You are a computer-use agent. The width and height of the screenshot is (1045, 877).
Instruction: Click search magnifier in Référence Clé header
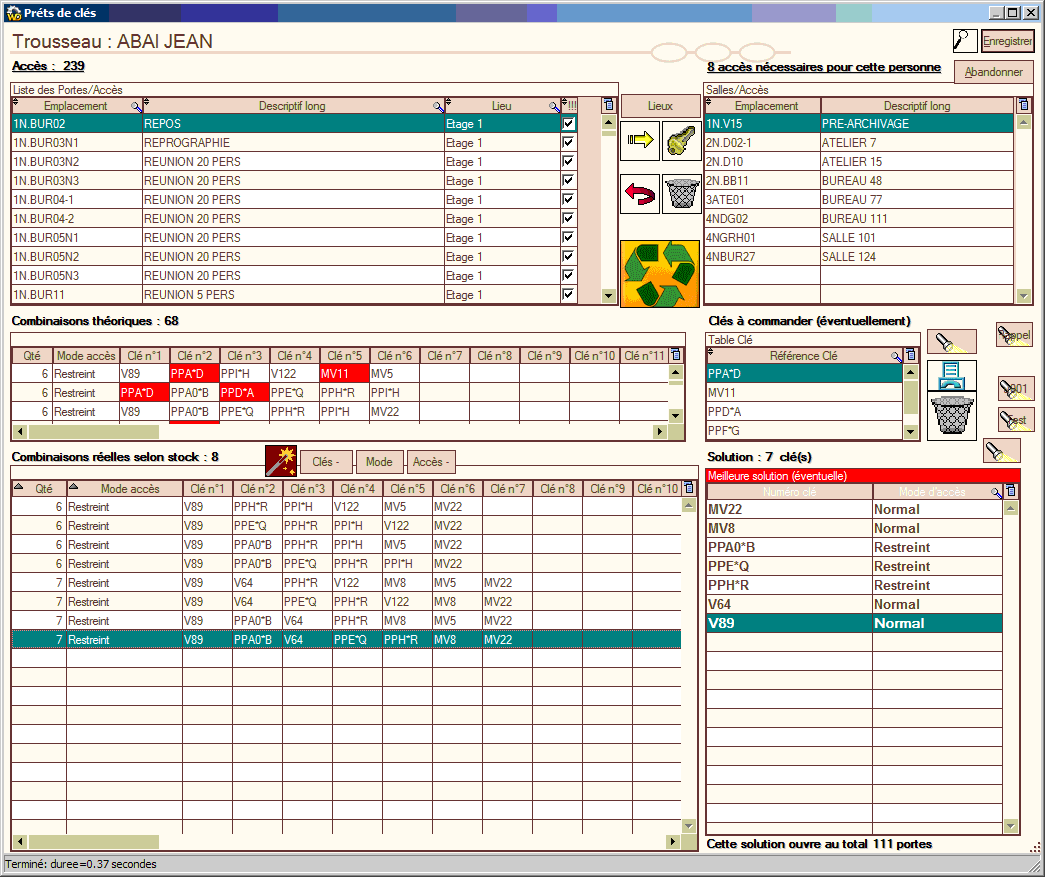(x=896, y=357)
